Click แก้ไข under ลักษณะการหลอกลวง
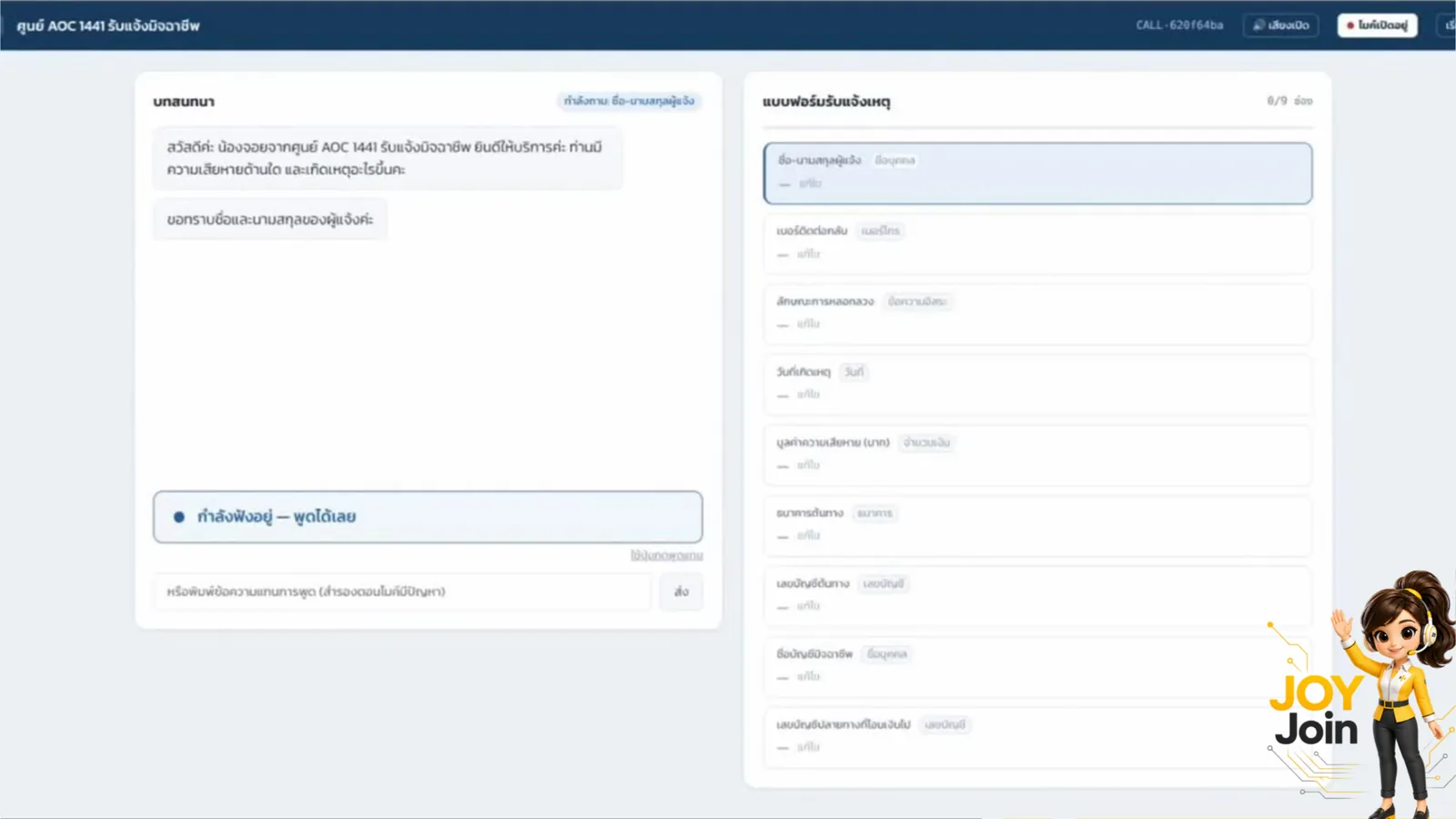This screenshot has width=1456, height=819. [808, 324]
